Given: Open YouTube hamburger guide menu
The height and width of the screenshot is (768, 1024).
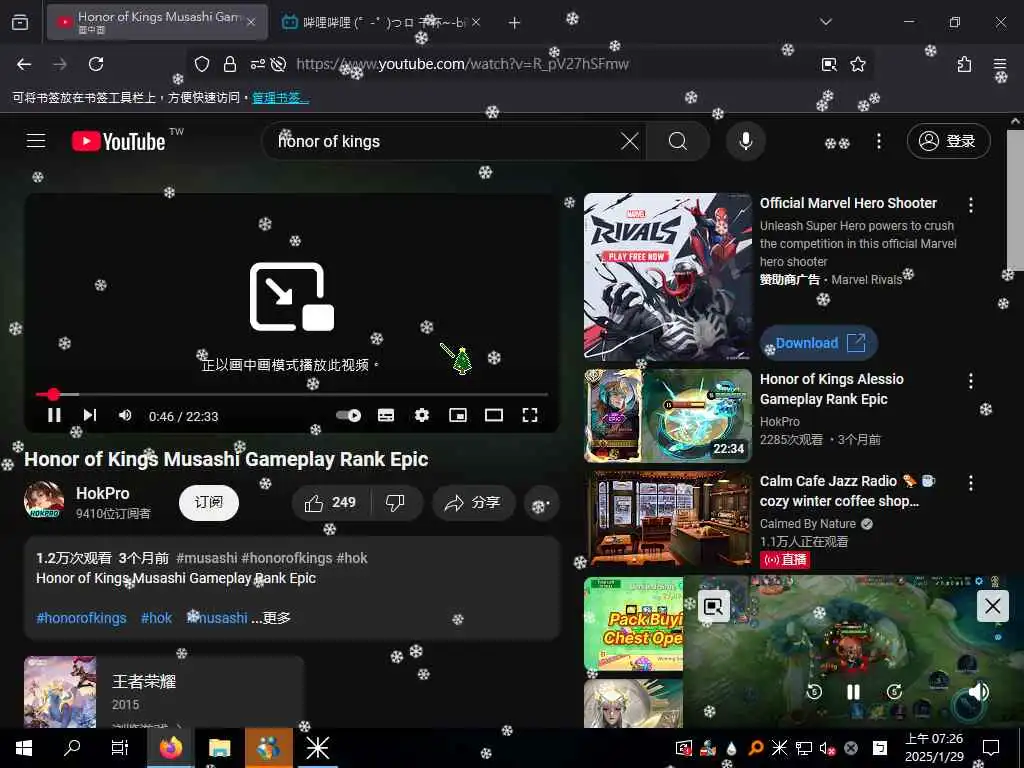Looking at the screenshot, I should pyautogui.click(x=36, y=140).
